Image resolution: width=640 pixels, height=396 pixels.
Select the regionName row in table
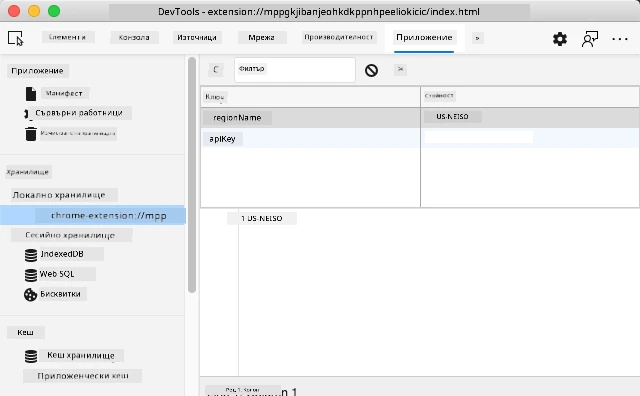420,118
